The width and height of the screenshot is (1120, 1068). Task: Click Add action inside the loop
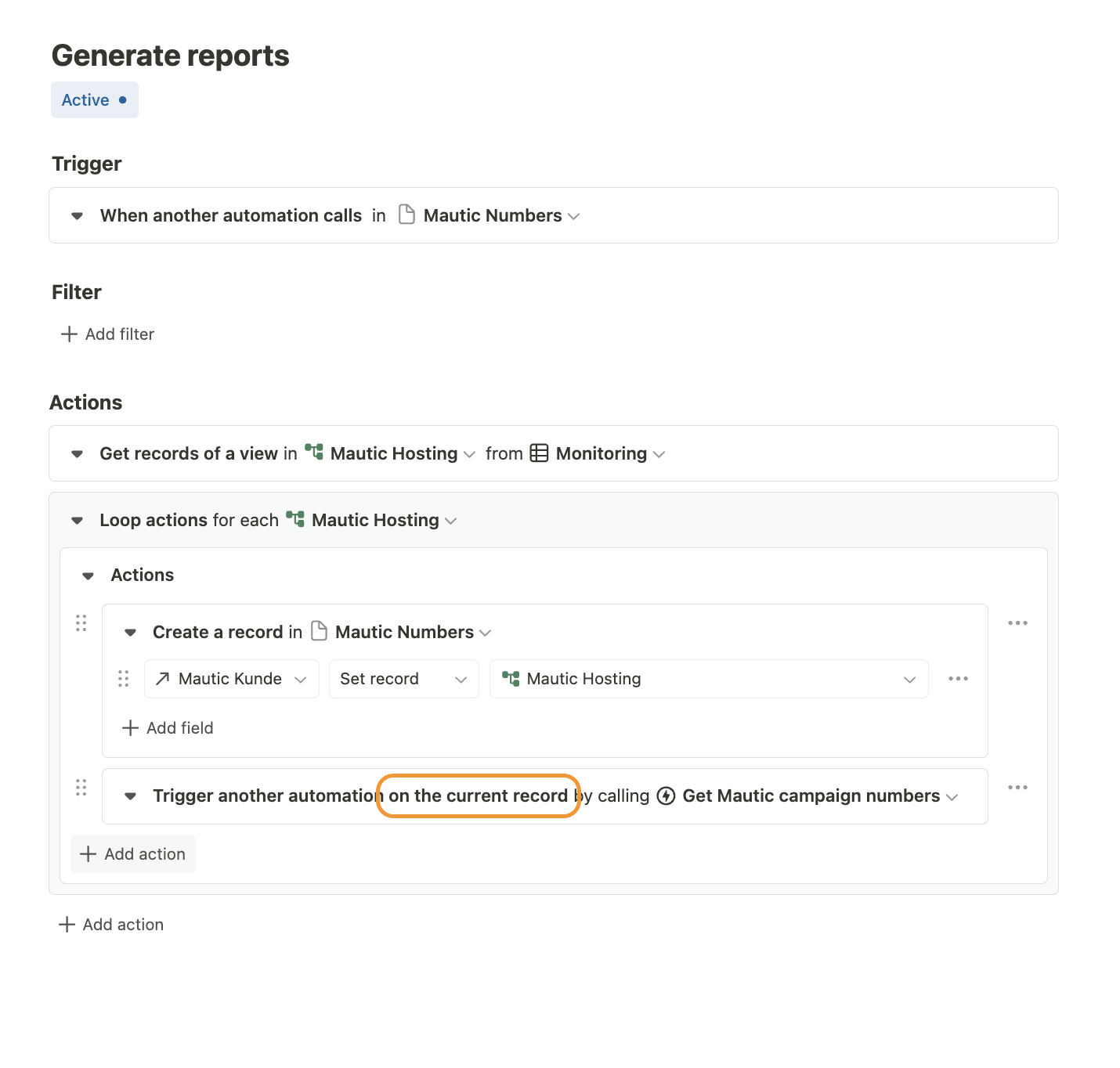click(x=133, y=854)
